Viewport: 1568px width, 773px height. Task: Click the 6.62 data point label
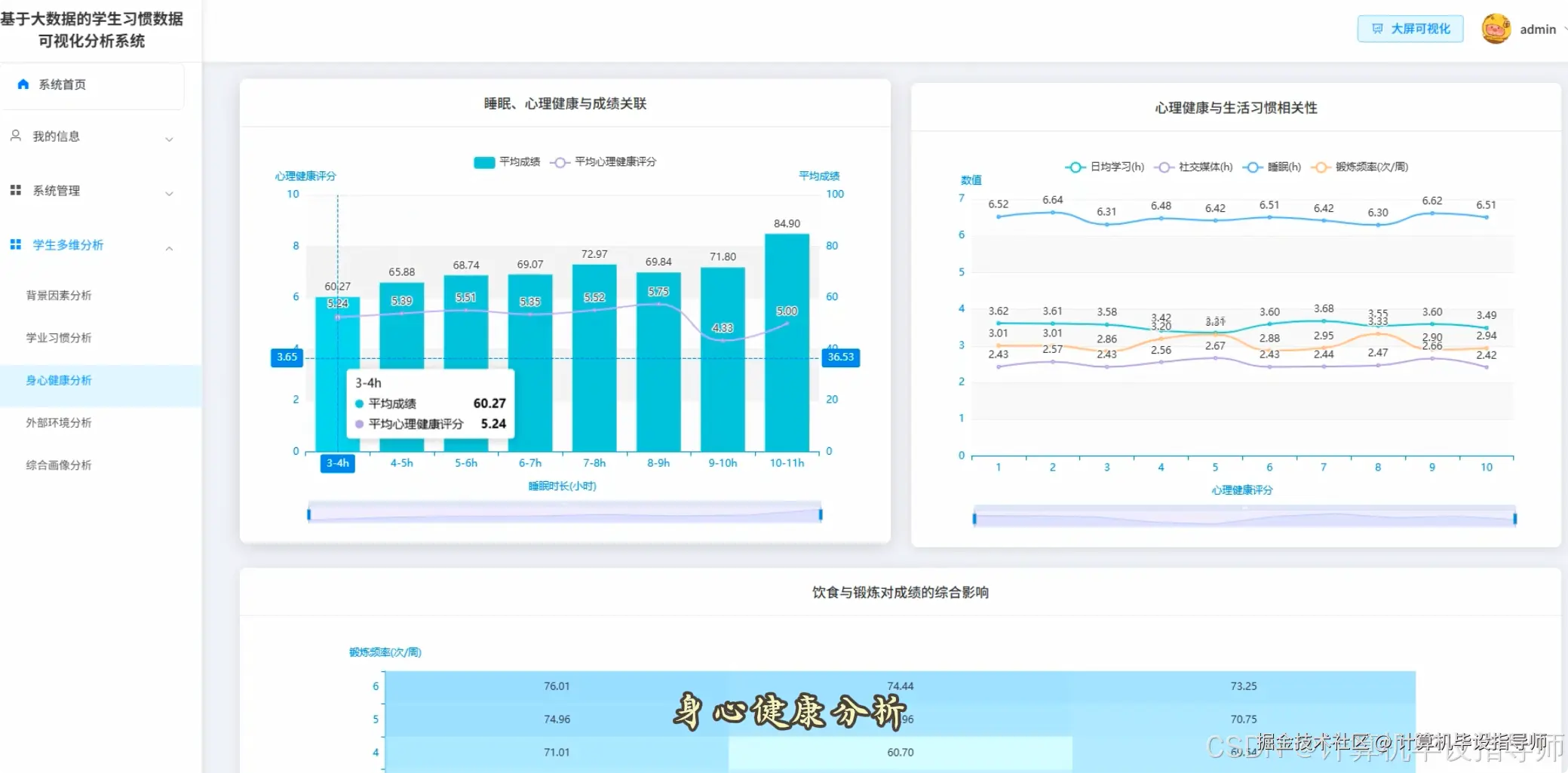(1432, 201)
